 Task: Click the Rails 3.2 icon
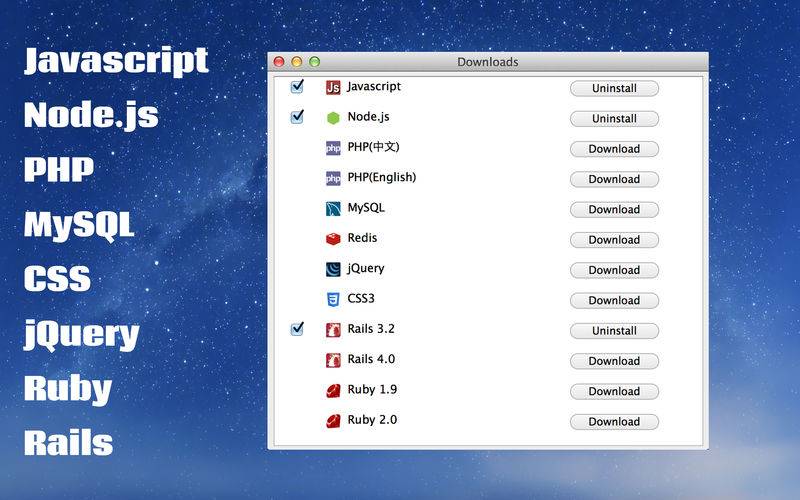[x=333, y=330]
